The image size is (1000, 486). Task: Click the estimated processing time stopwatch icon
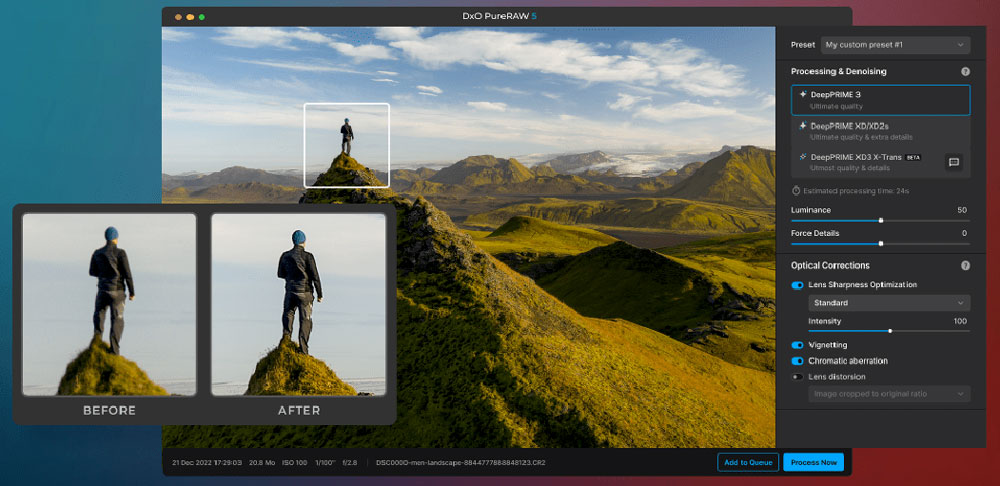[796, 190]
